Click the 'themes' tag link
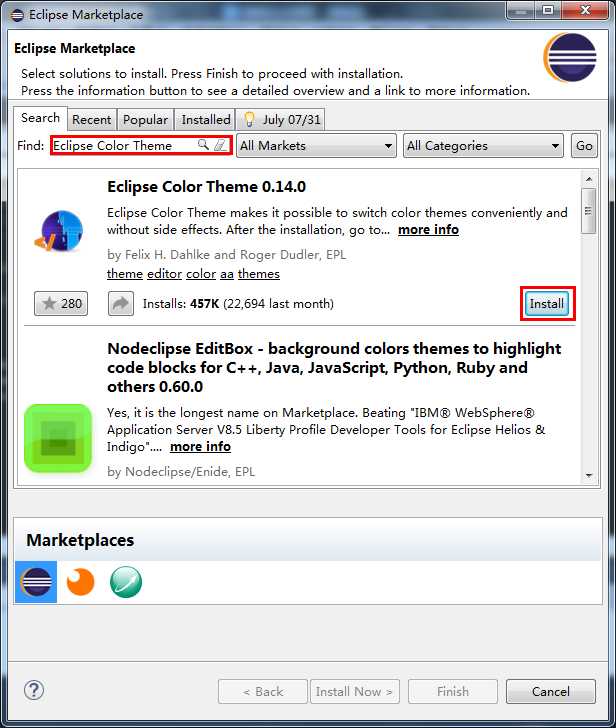616x728 pixels. click(259, 274)
